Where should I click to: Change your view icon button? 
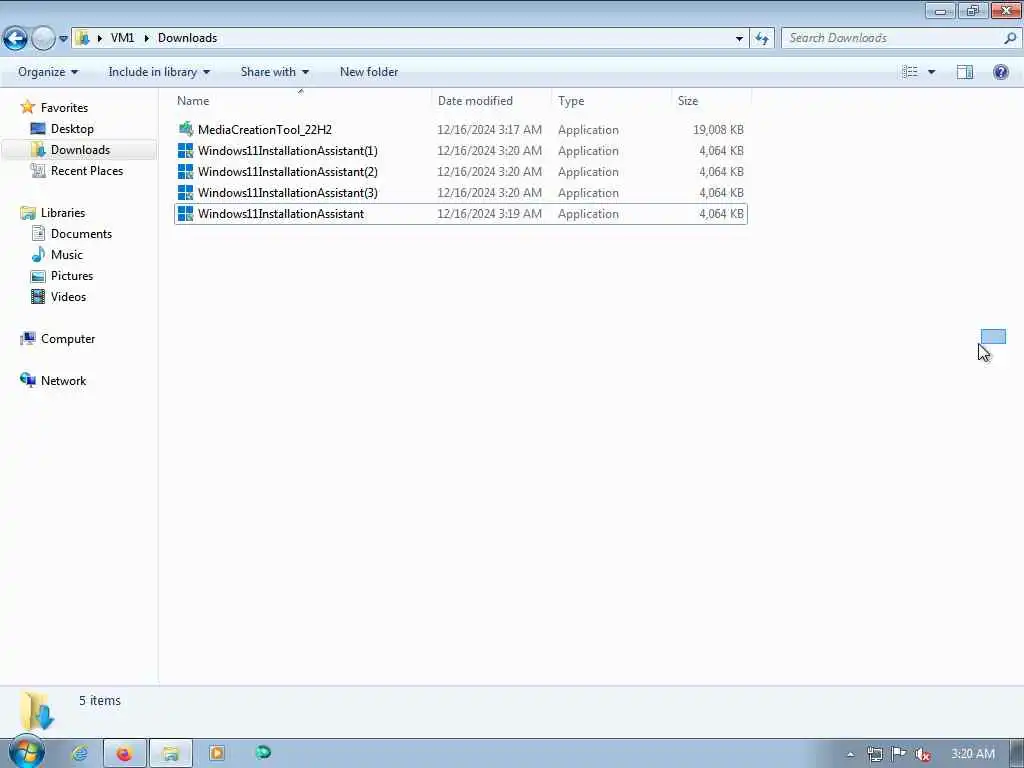click(x=910, y=72)
